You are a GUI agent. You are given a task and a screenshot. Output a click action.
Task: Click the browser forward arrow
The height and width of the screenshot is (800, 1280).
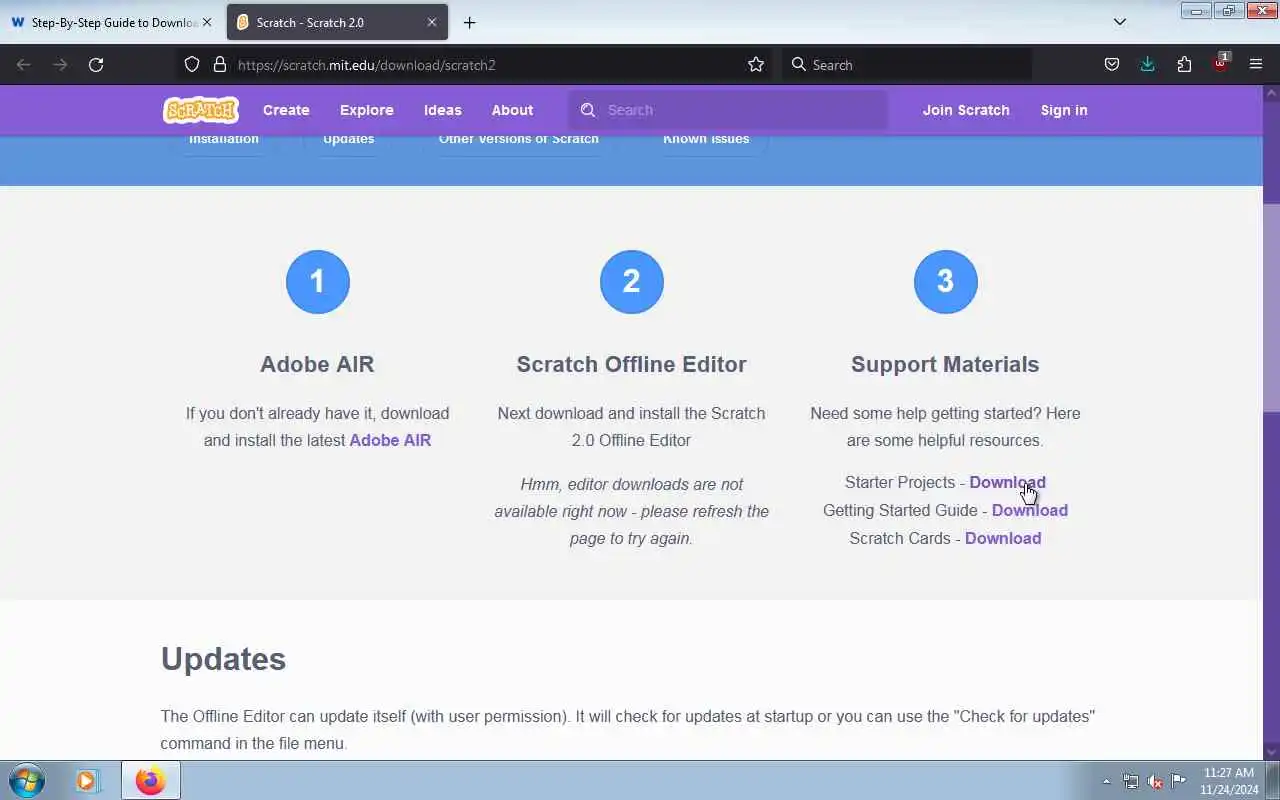60,65
